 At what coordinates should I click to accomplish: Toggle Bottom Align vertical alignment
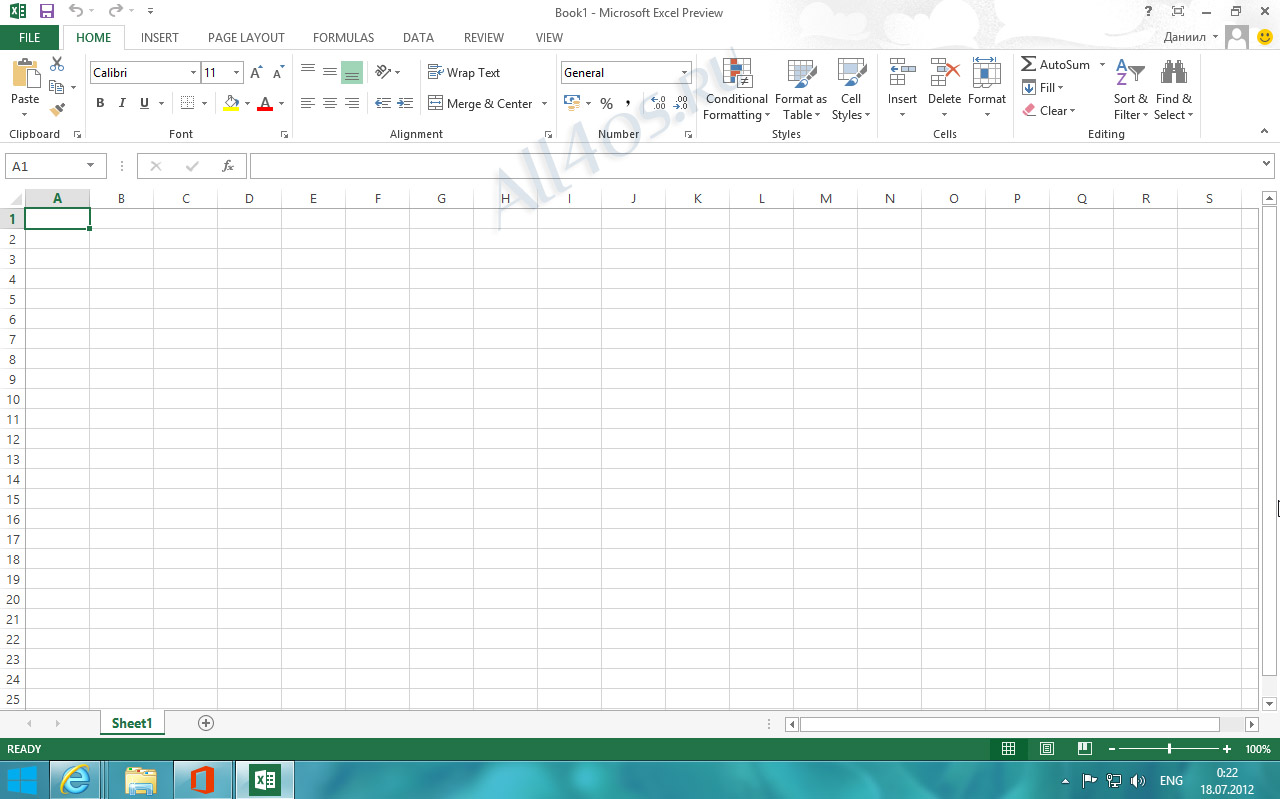tap(352, 72)
